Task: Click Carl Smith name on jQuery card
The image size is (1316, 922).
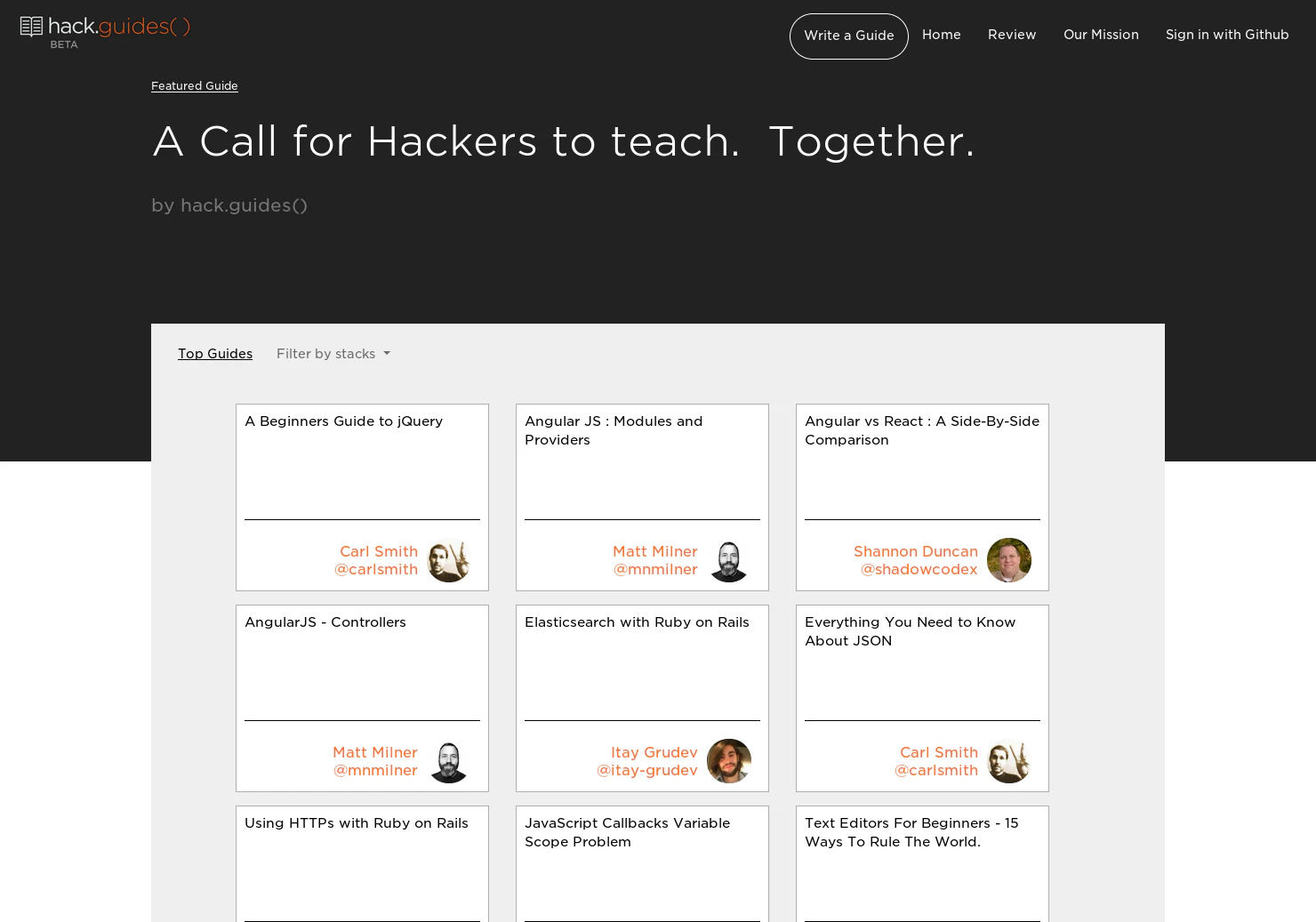Action: coord(379,552)
